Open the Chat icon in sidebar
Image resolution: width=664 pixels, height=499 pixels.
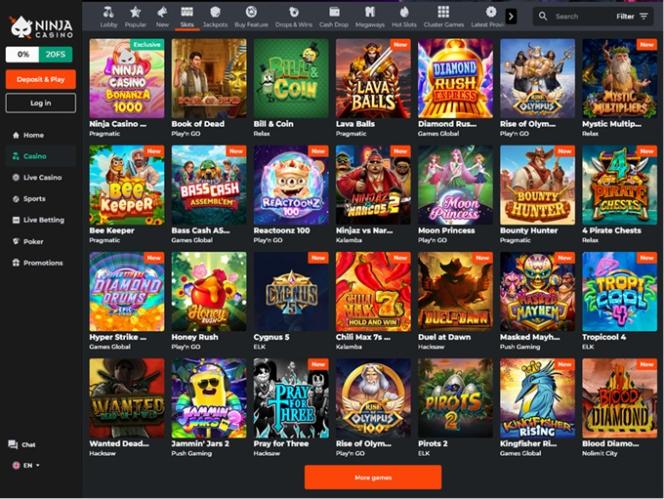click(x=13, y=444)
